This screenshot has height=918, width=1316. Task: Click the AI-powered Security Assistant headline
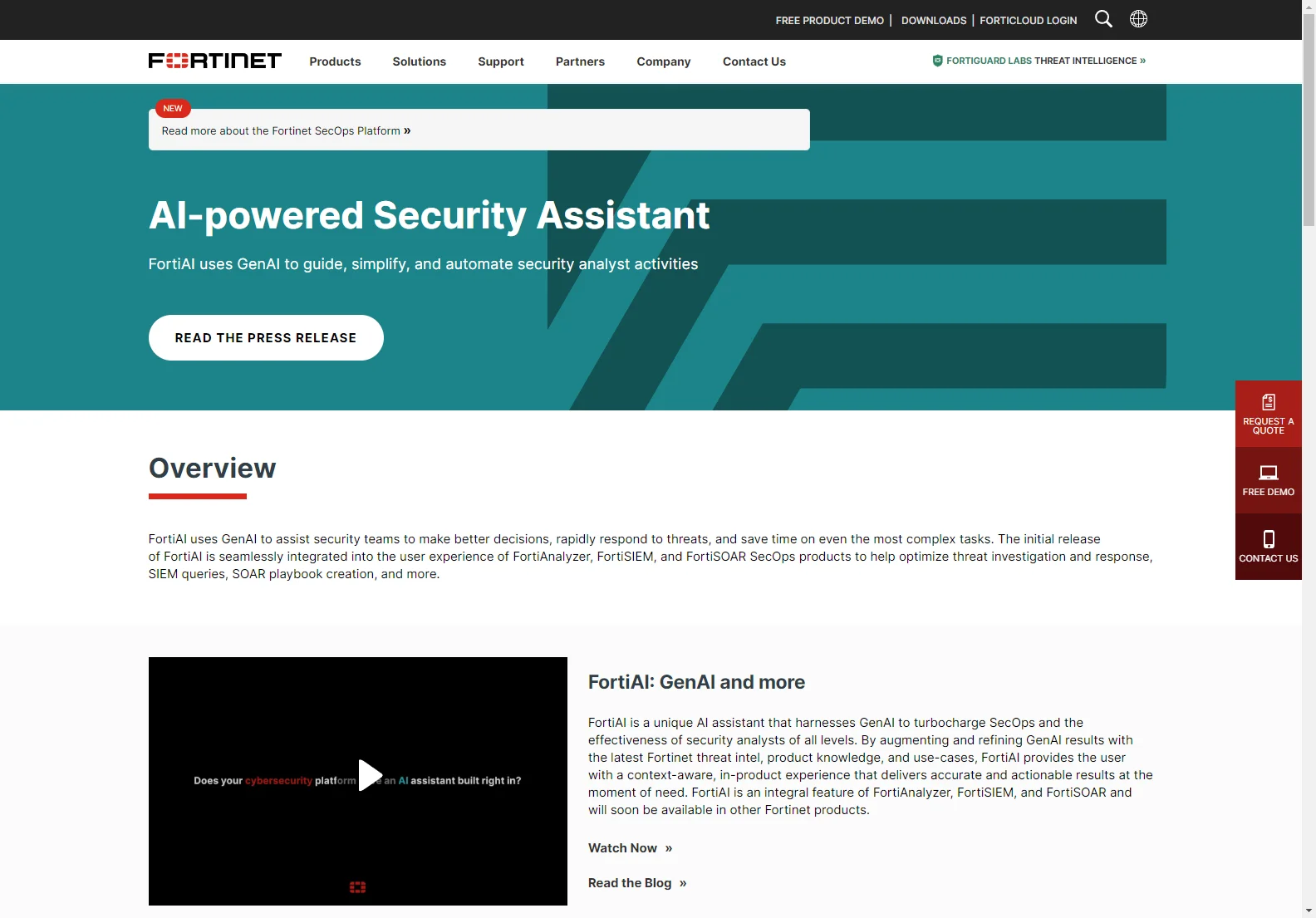tap(429, 216)
